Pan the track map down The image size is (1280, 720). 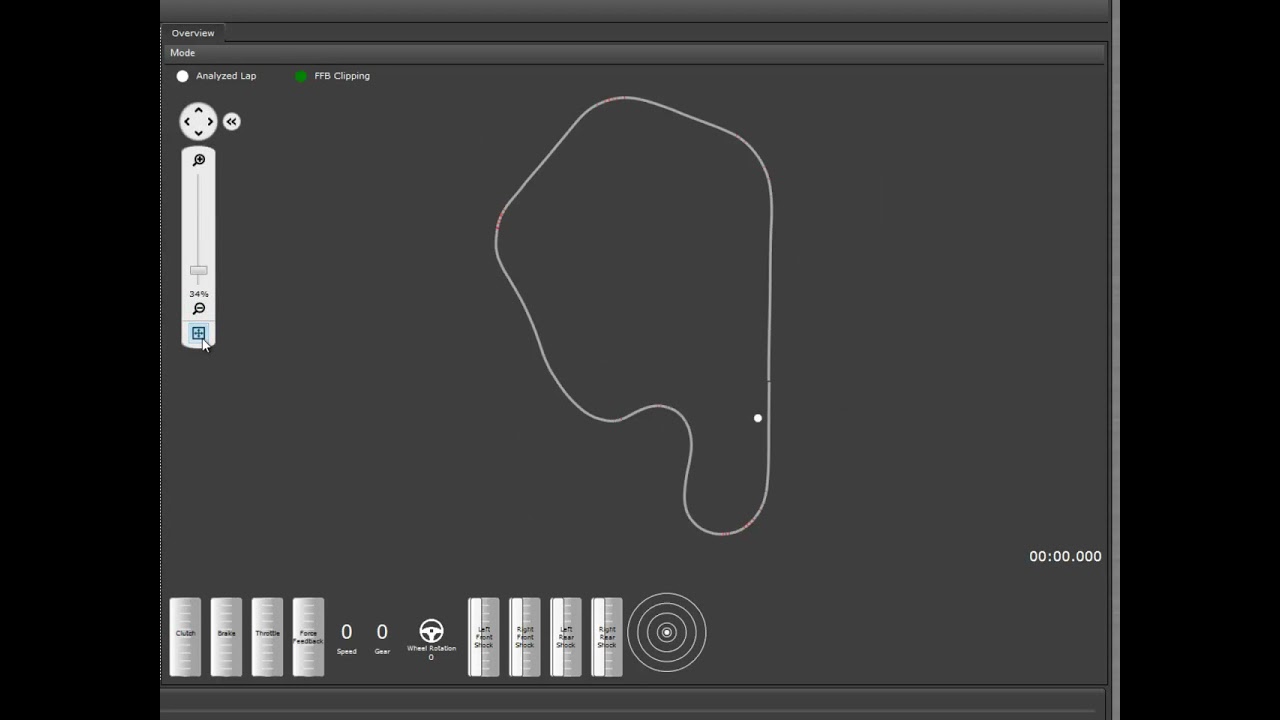[198, 133]
